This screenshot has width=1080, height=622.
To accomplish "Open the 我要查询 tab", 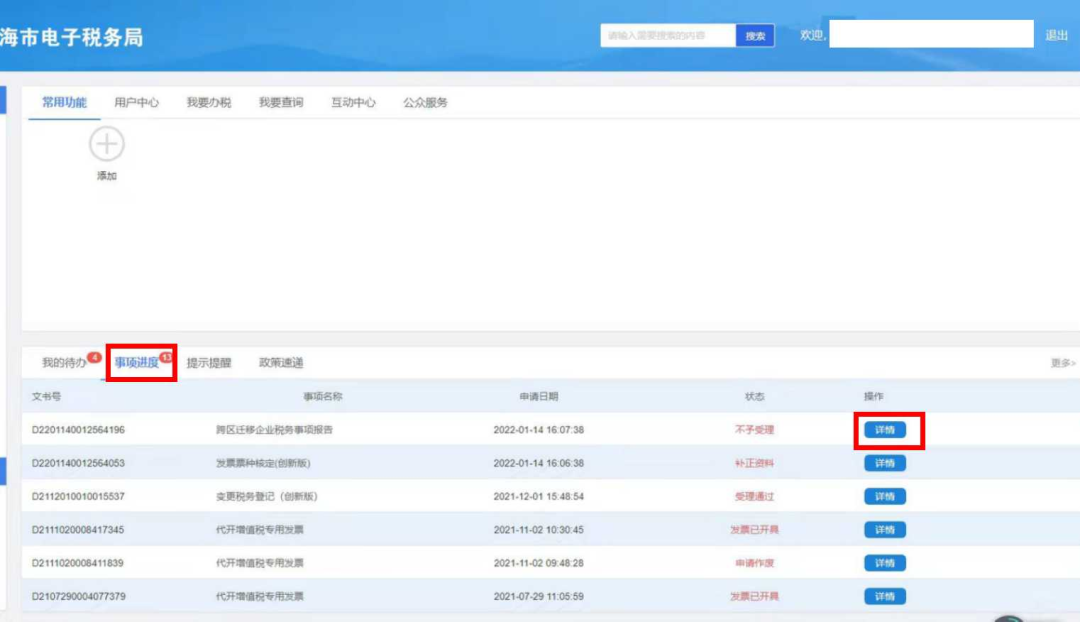I will (281, 102).
